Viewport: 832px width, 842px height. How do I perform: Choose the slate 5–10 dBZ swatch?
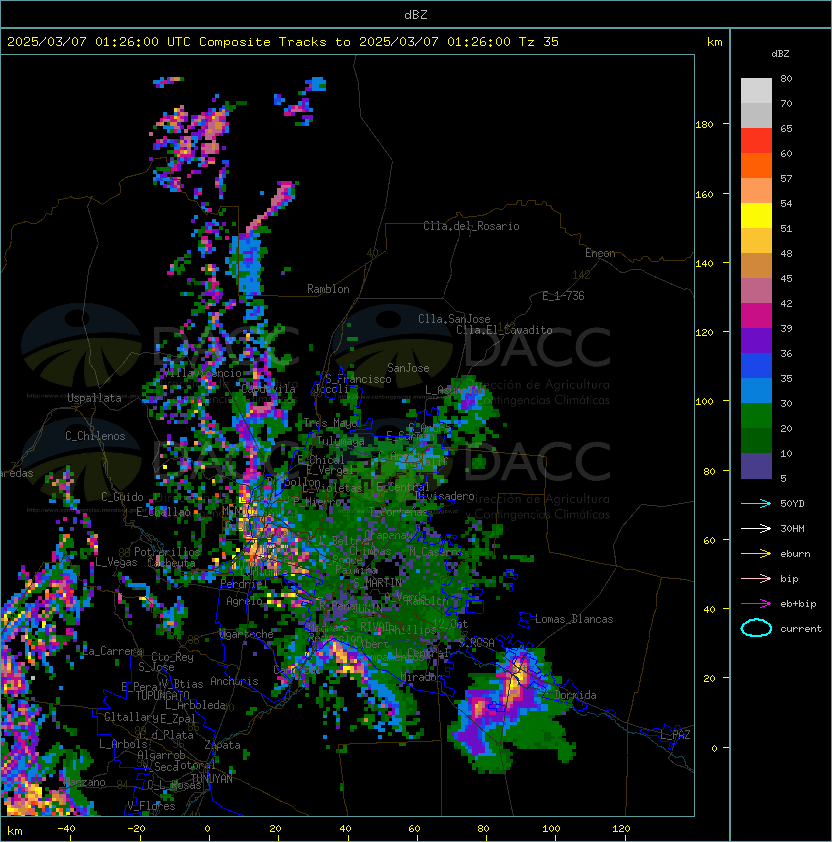click(756, 466)
